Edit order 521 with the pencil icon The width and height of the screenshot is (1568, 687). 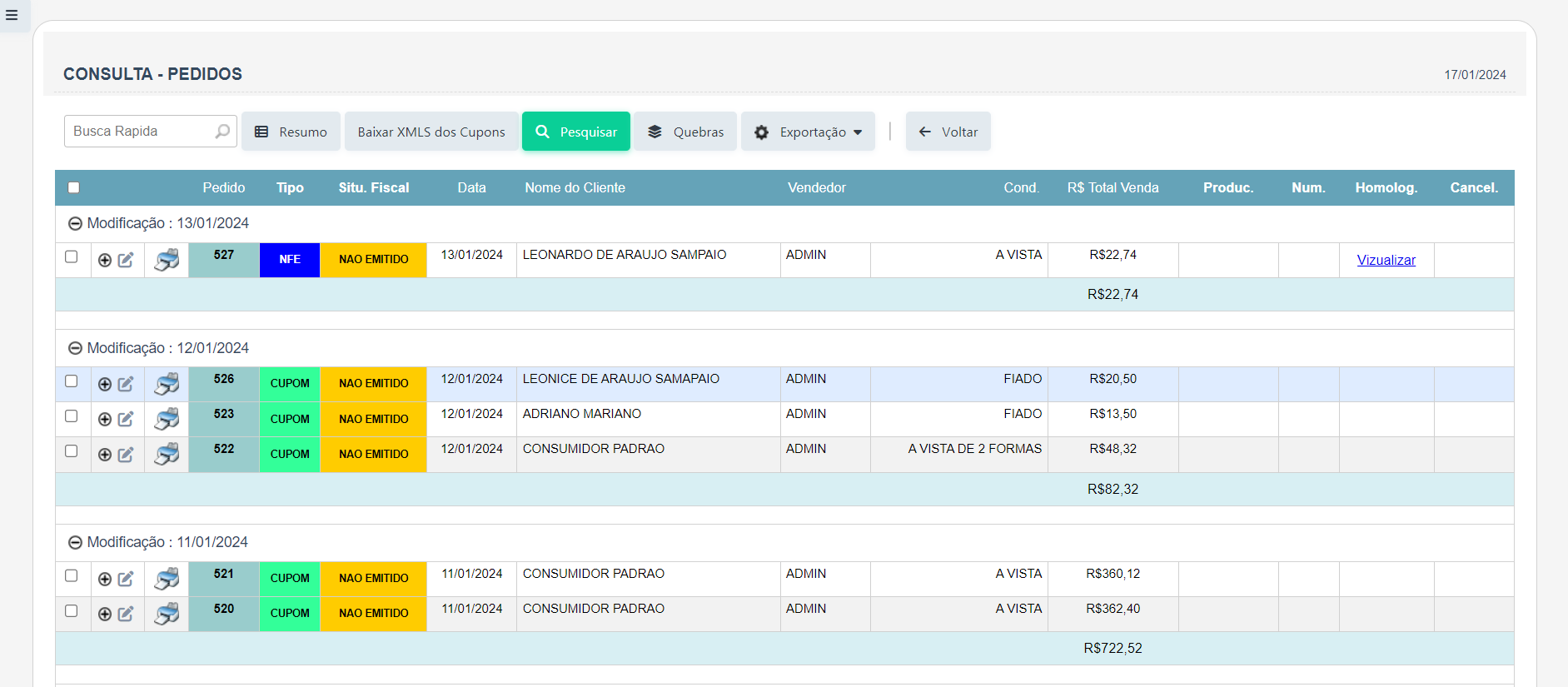(x=126, y=579)
